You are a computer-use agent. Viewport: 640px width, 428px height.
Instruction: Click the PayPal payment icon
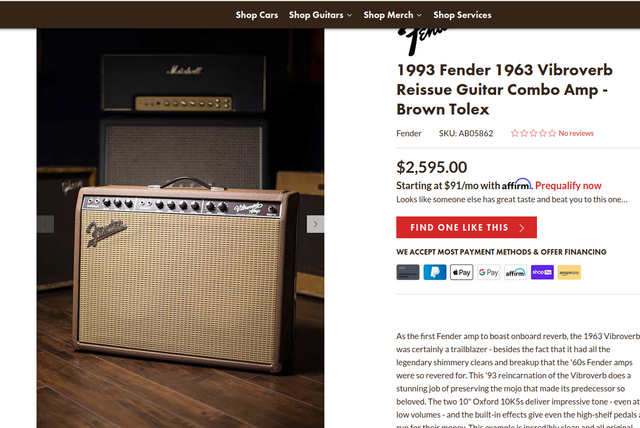pyautogui.click(x=435, y=272)
